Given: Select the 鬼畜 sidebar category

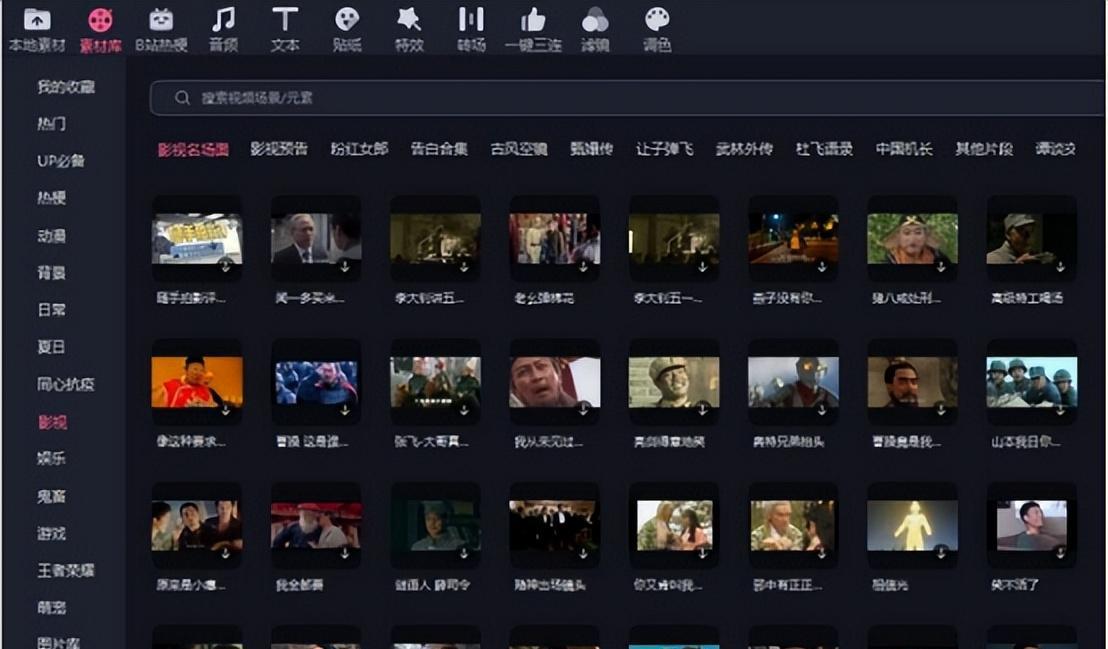Looking at the screenshot, I should tap(52, 496).
